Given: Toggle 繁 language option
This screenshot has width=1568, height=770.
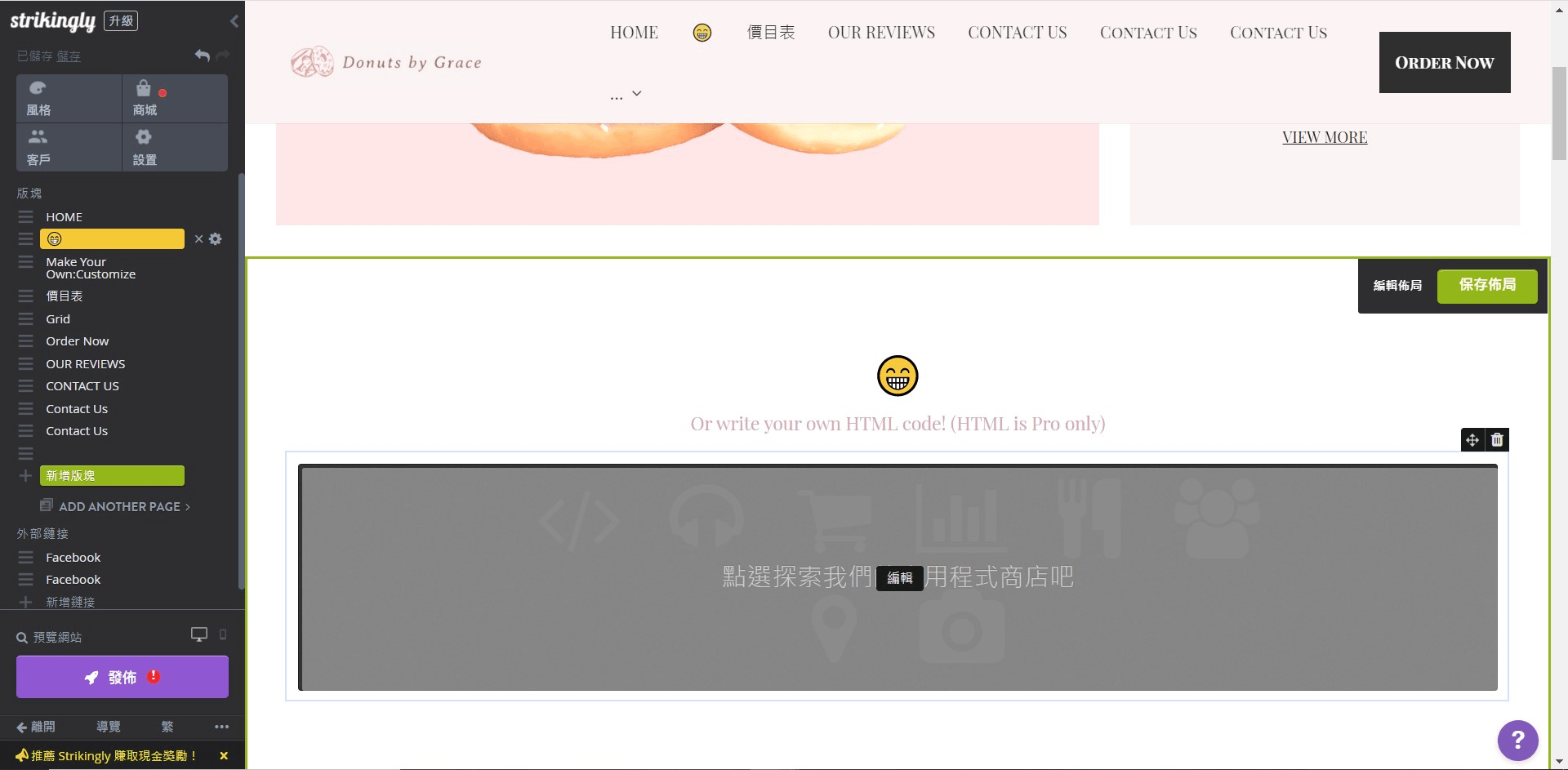Looking at the screenshot, I should coord(167,727).
